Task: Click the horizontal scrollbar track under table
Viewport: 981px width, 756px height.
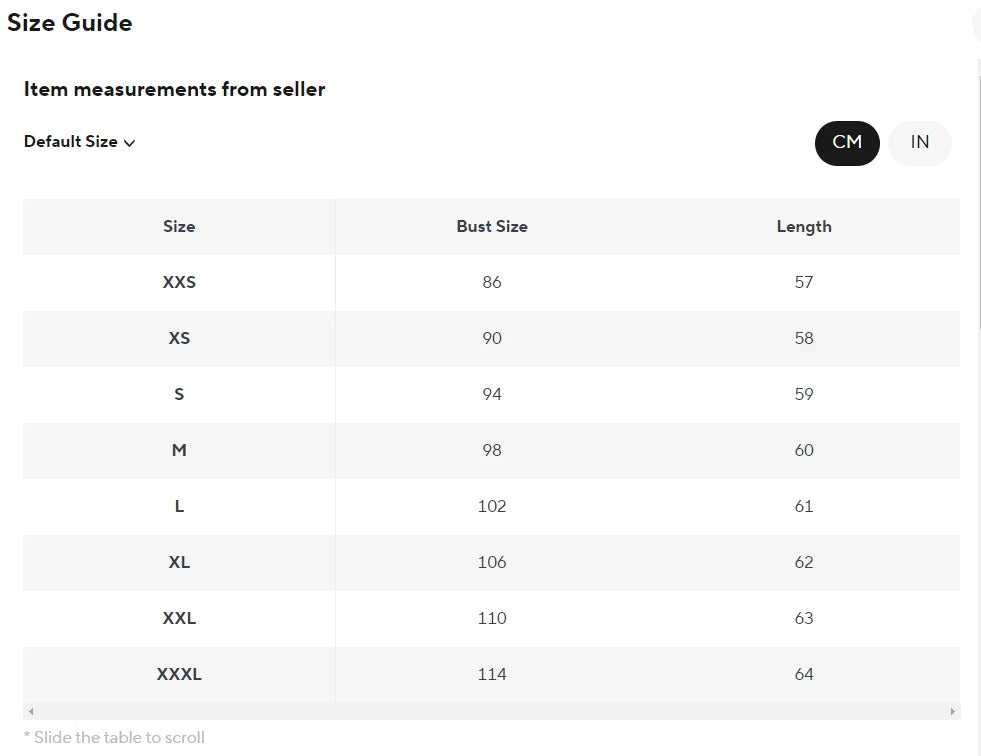Action: coord(490,712)
